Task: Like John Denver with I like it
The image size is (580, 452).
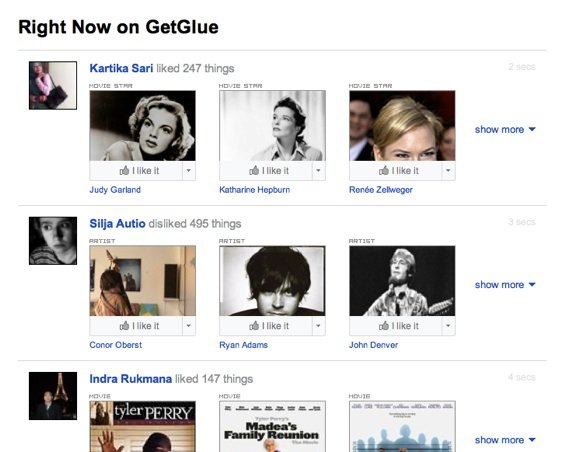Action: tap(395, 326)
